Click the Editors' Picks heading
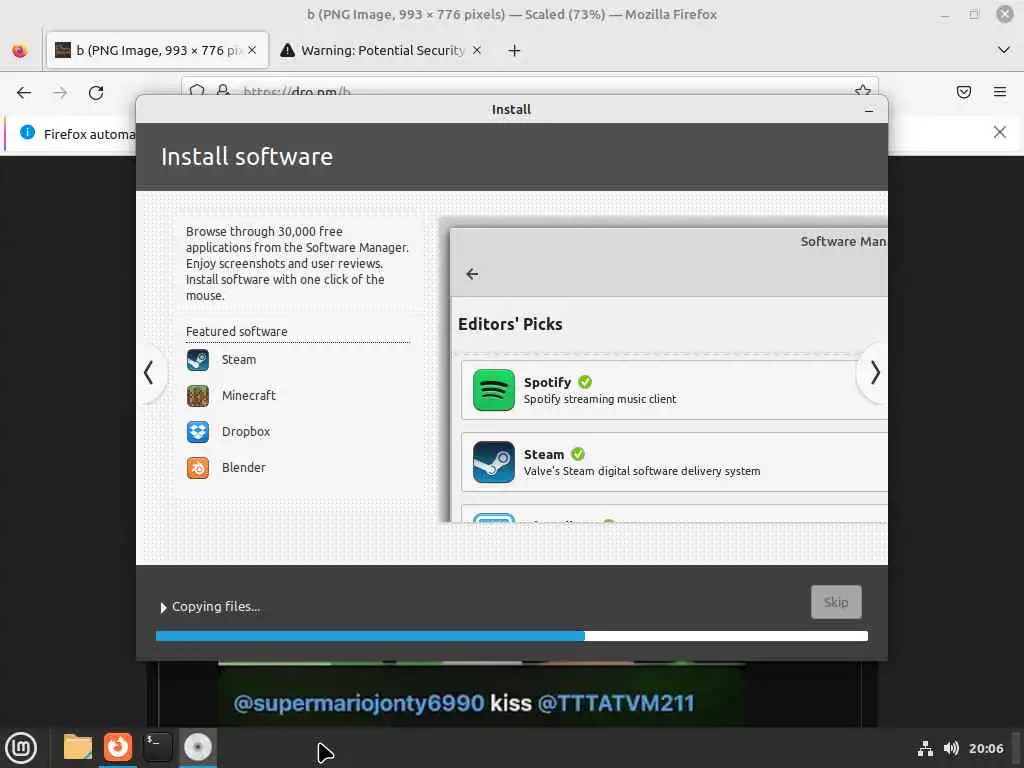 (x=510, y=325)
